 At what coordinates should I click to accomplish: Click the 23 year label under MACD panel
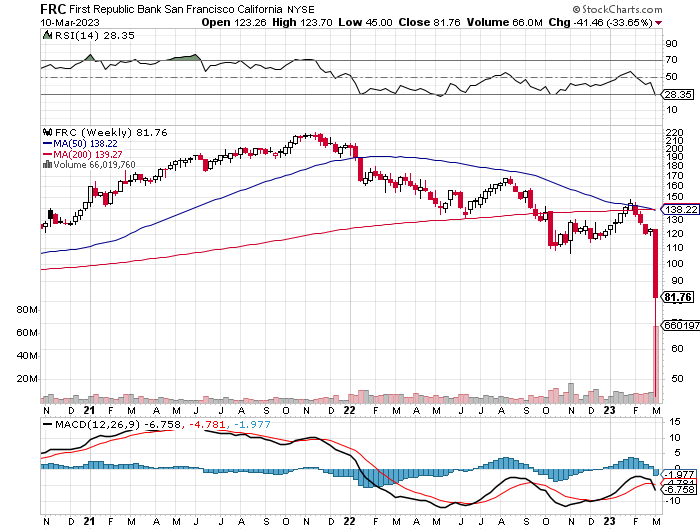pos(609,521)
